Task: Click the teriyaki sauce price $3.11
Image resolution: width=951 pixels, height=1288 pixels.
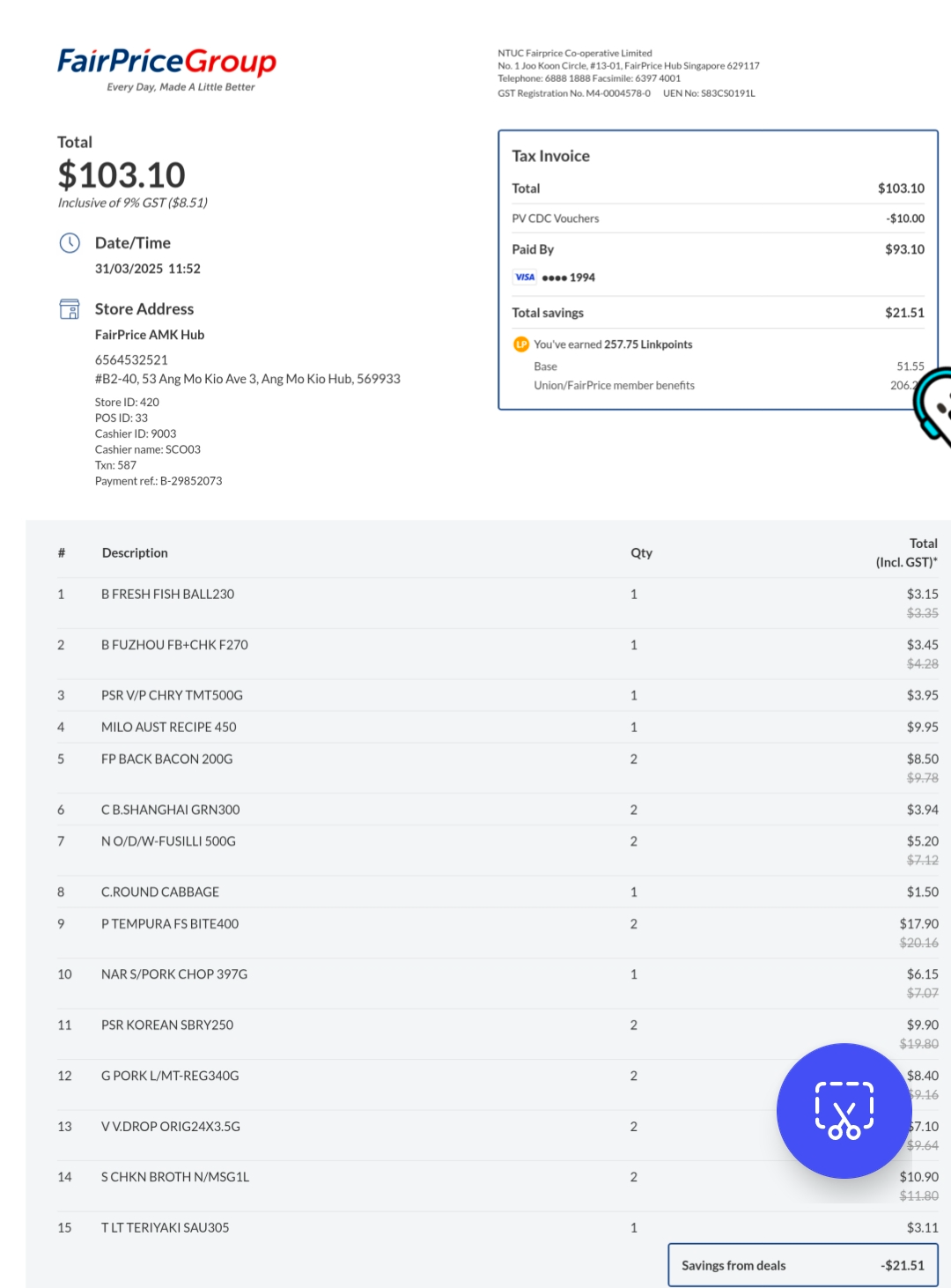Action: tap(922, 1227)
